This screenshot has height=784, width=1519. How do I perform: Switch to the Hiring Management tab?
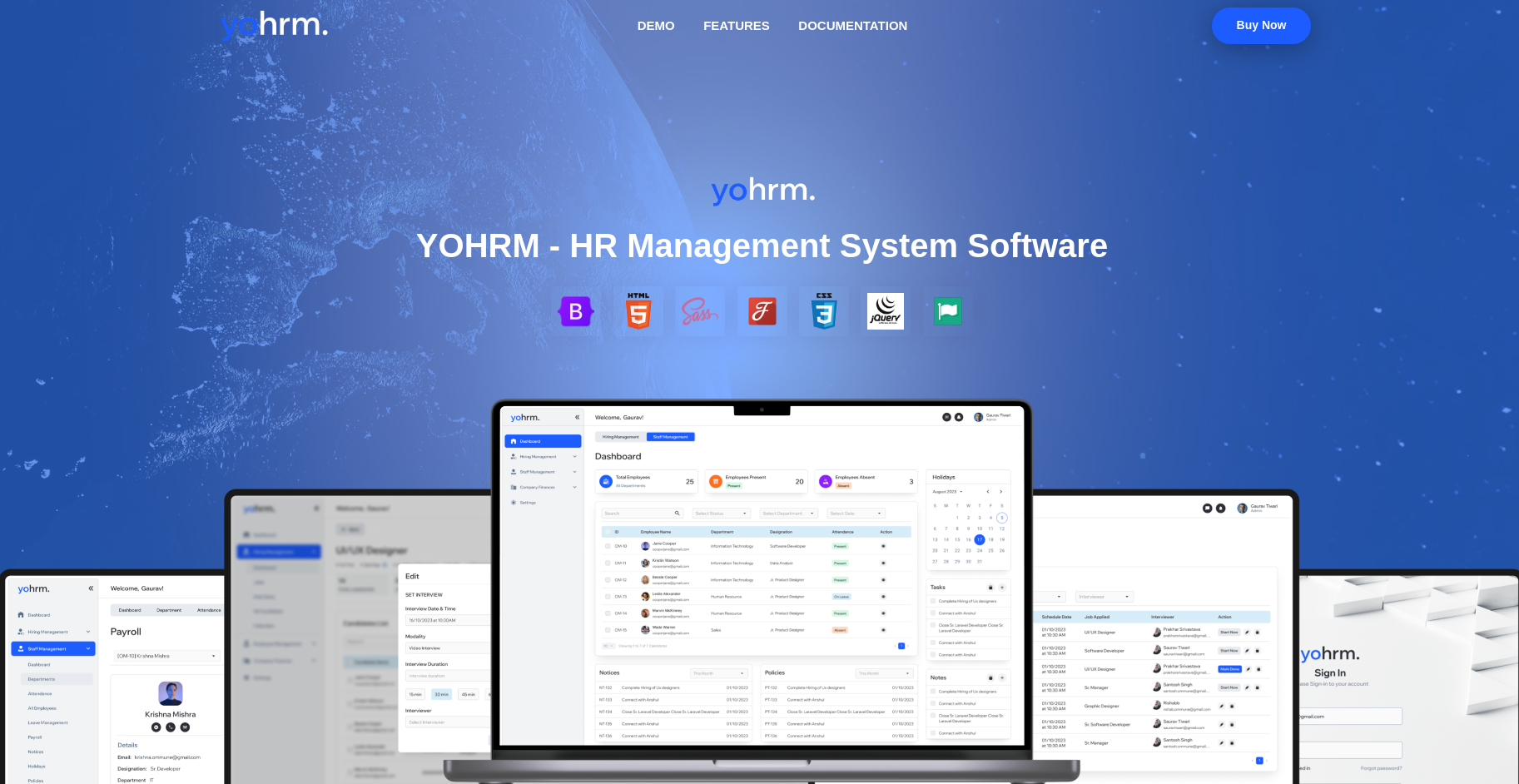click(621, 437)
